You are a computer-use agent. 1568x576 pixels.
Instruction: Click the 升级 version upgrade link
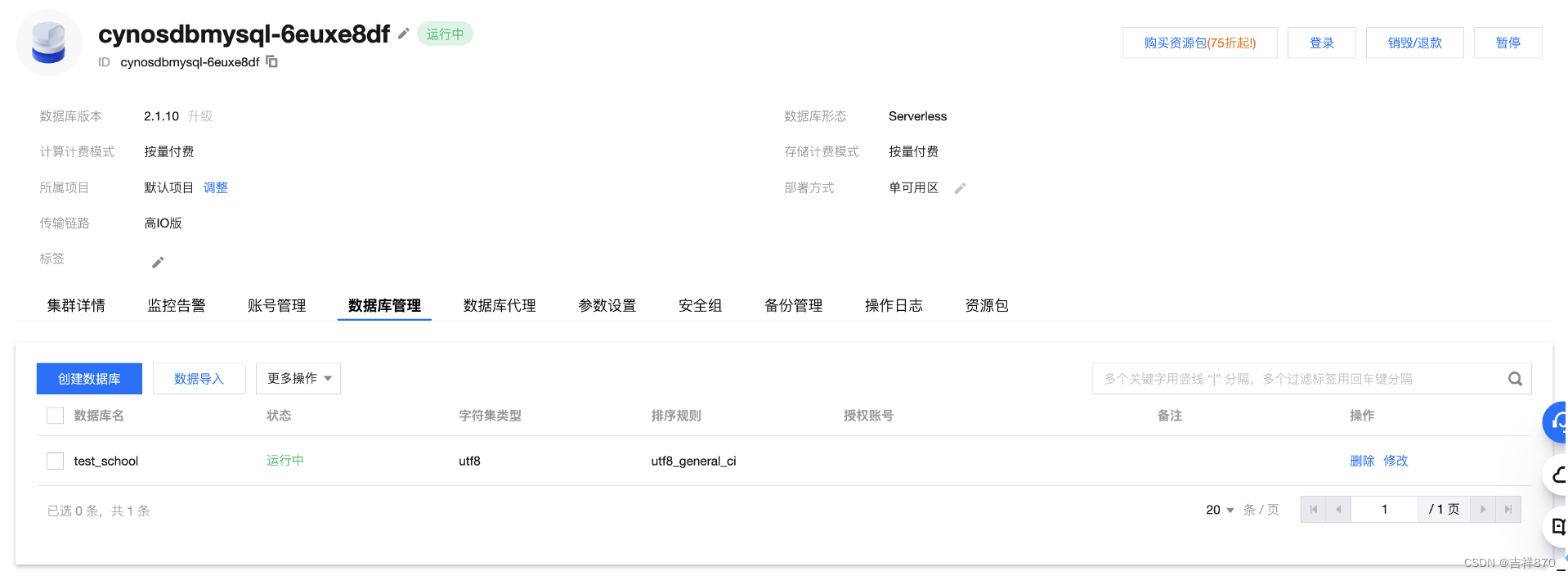point(200,116)
